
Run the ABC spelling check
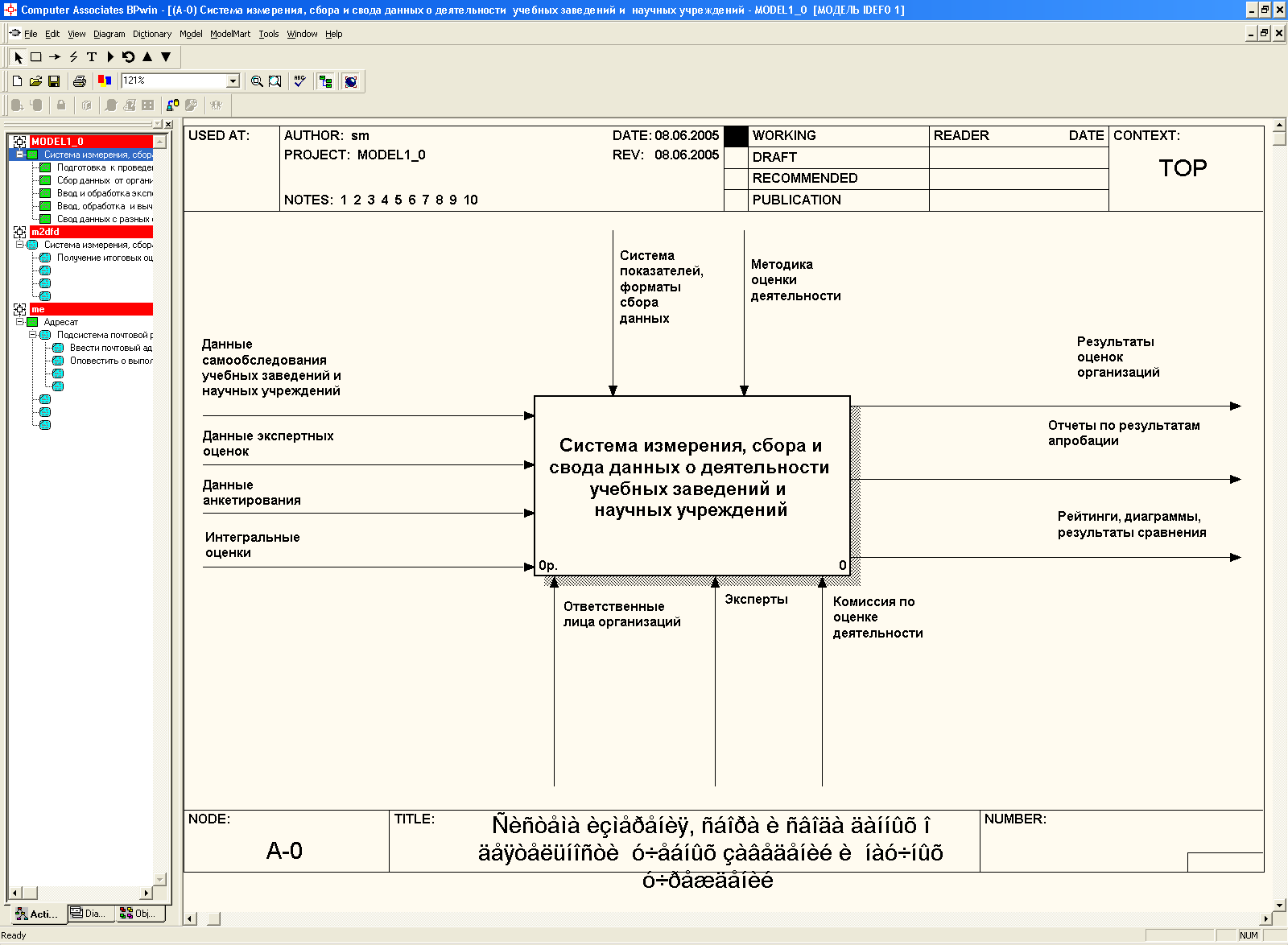[299, 81]
